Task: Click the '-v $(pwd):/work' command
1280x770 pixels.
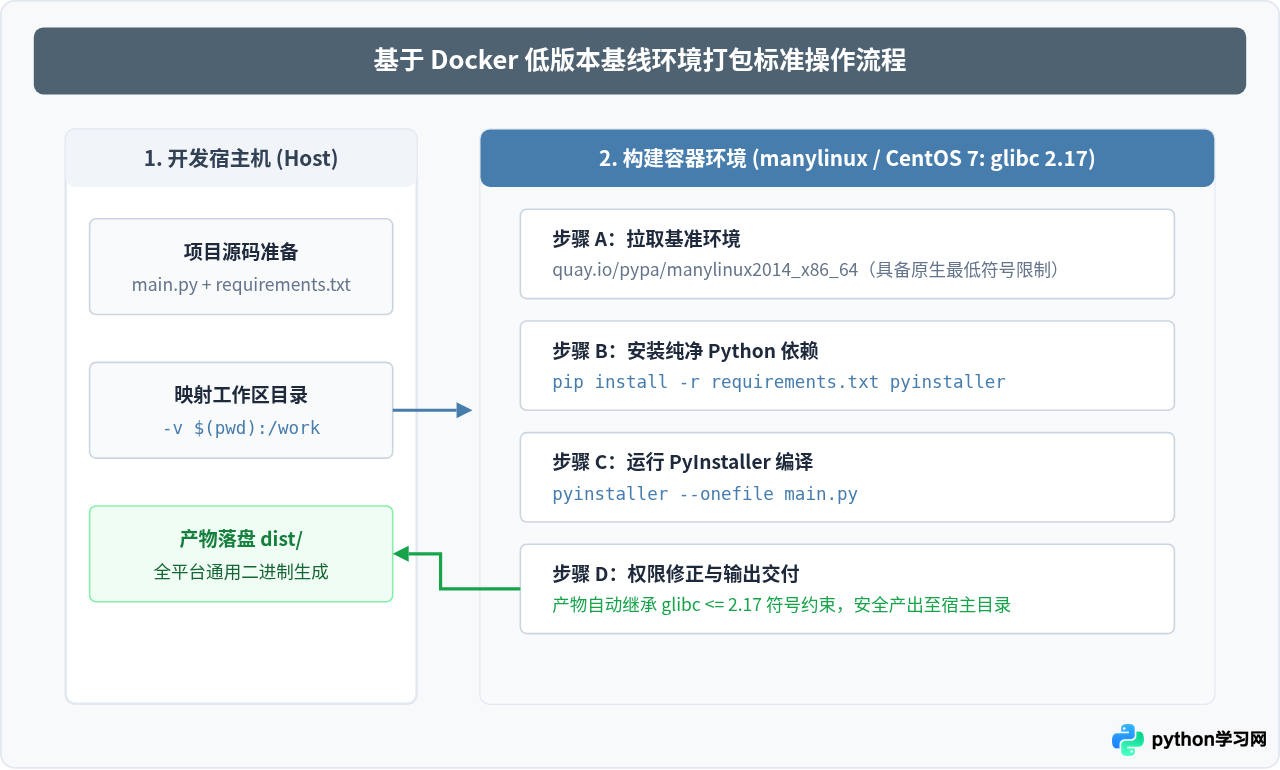Action: point(241,428)
